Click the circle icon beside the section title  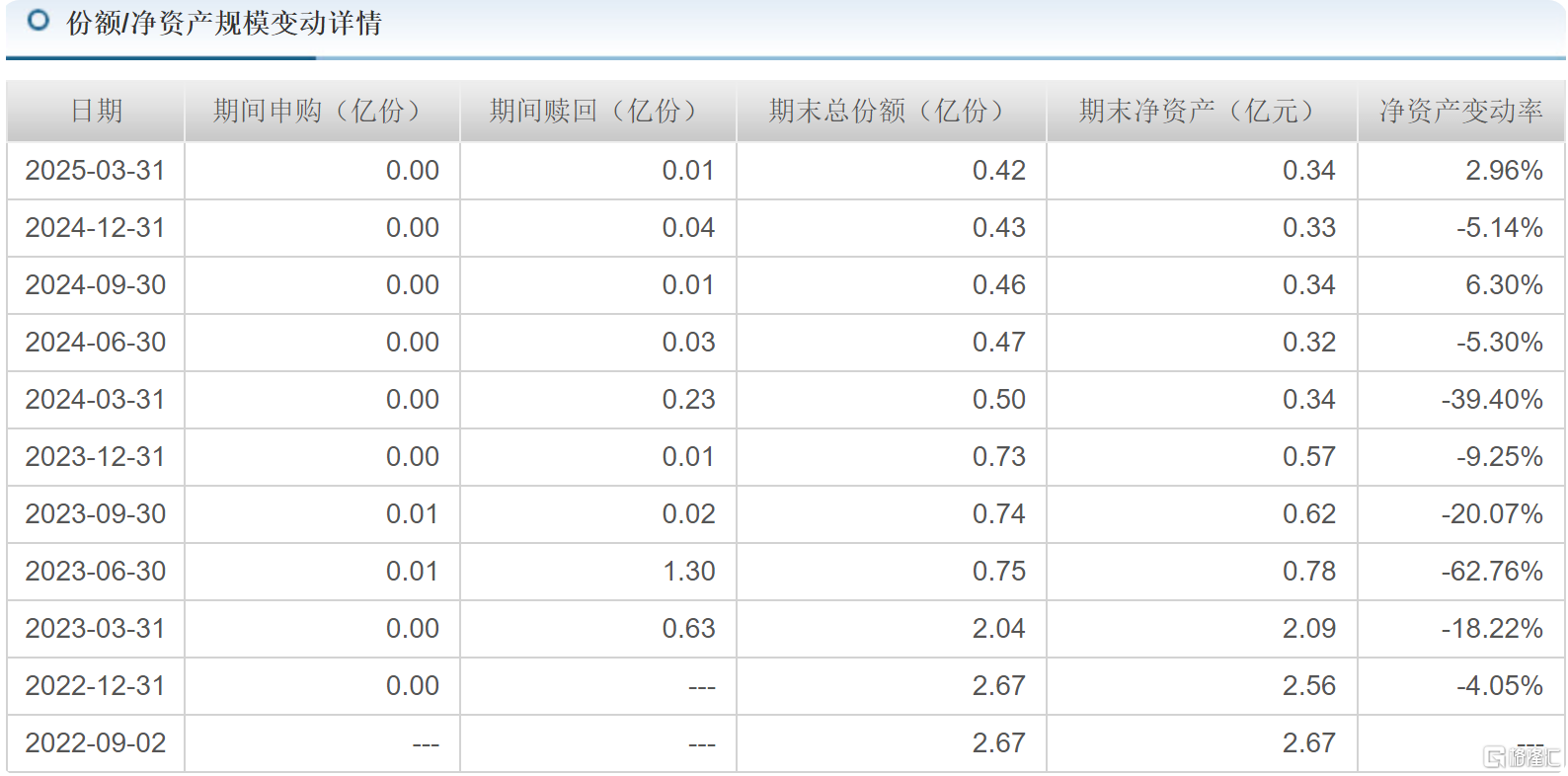click(39, 21)
